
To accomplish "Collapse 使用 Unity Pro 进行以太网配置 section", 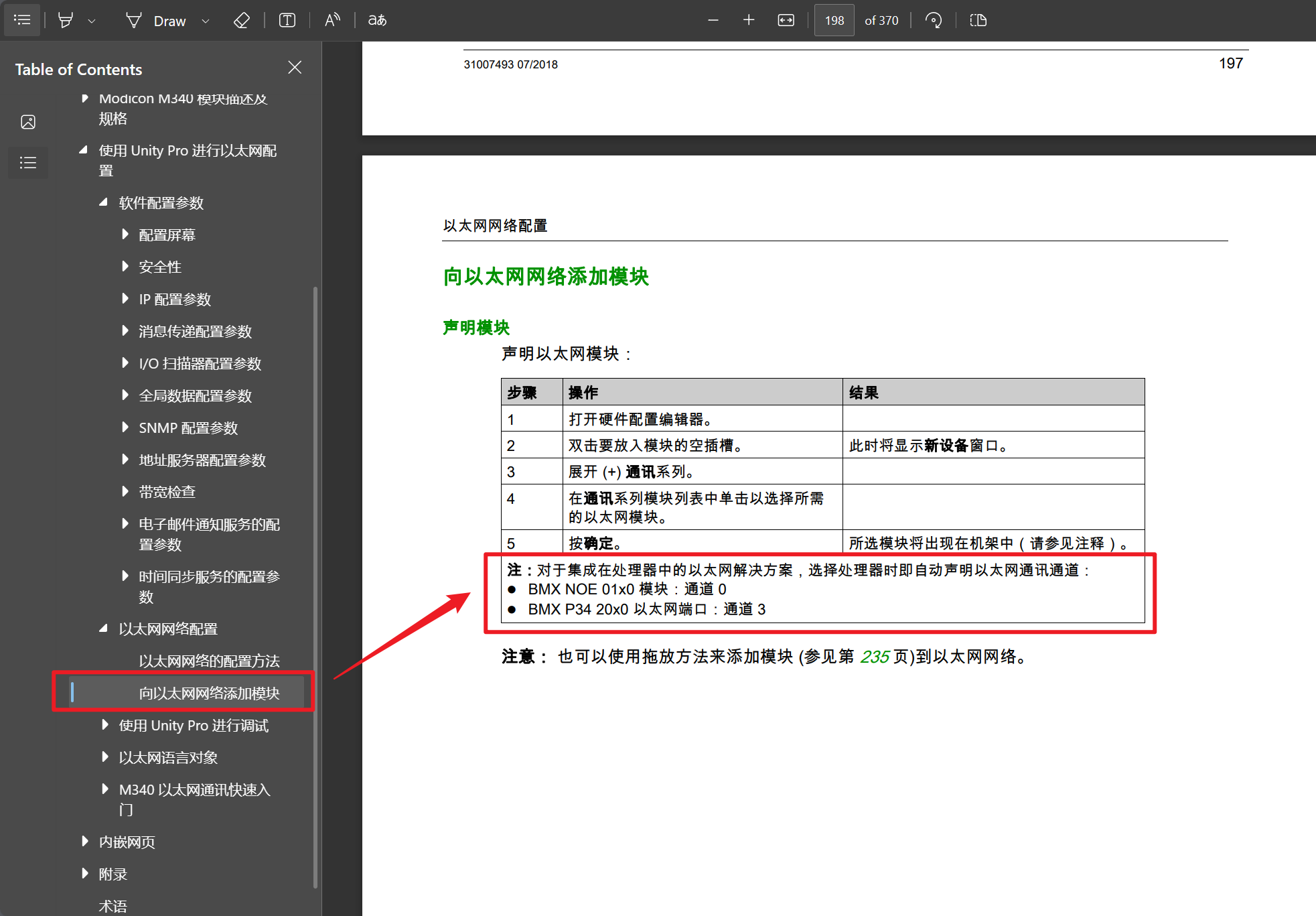I will point(84,150).
